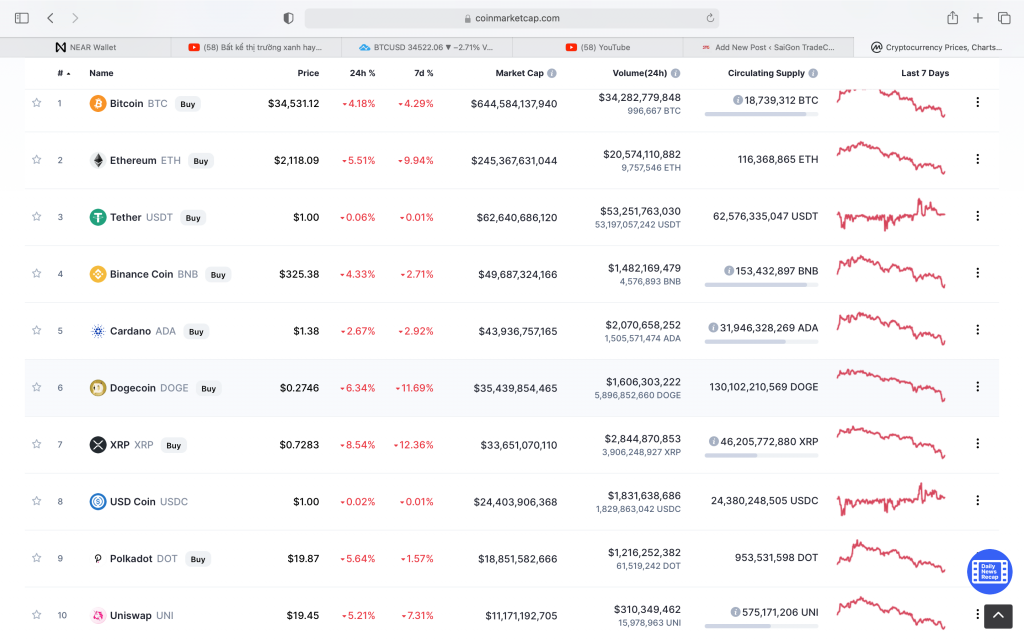Open the Uniswap coin name link
This screenshot has height=640, width=1024.
coord(130,615)
